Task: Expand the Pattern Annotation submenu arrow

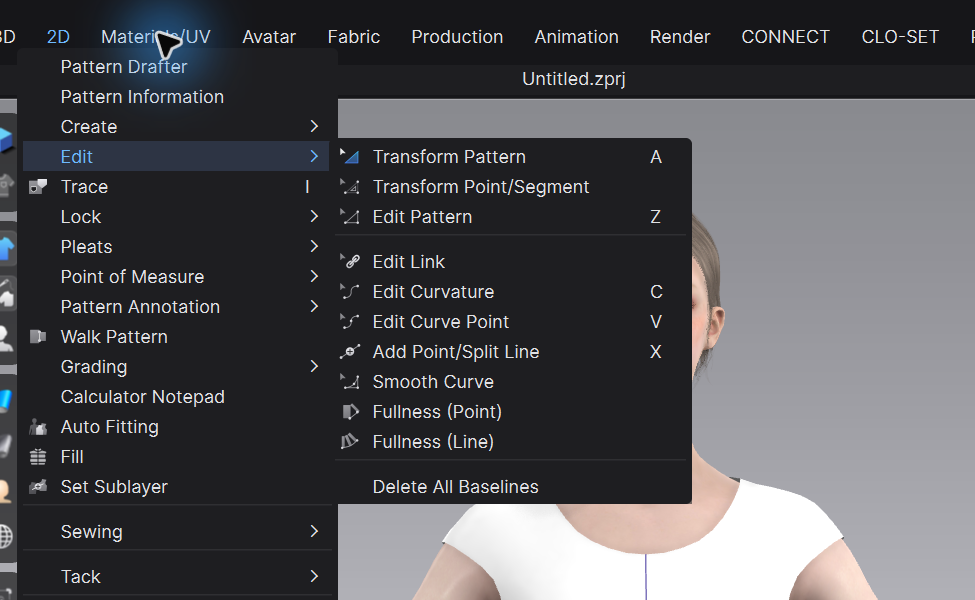Action: [314, 306]
